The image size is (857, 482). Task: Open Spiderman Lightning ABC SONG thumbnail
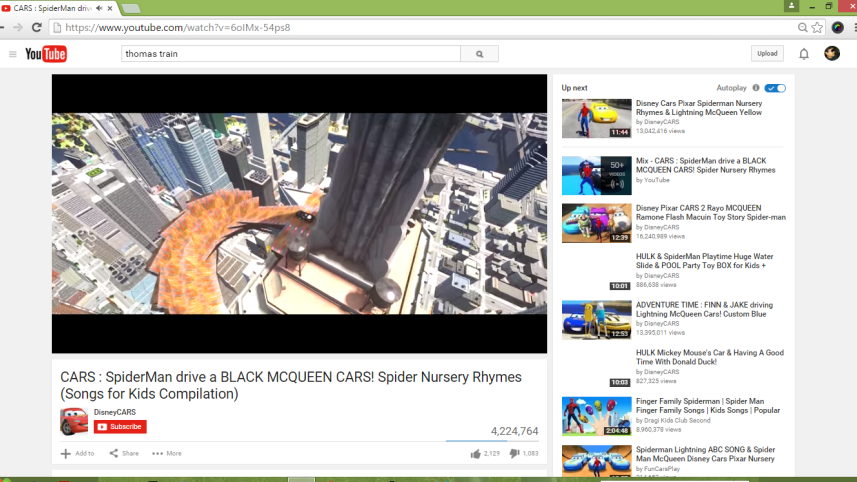[596, 461]
